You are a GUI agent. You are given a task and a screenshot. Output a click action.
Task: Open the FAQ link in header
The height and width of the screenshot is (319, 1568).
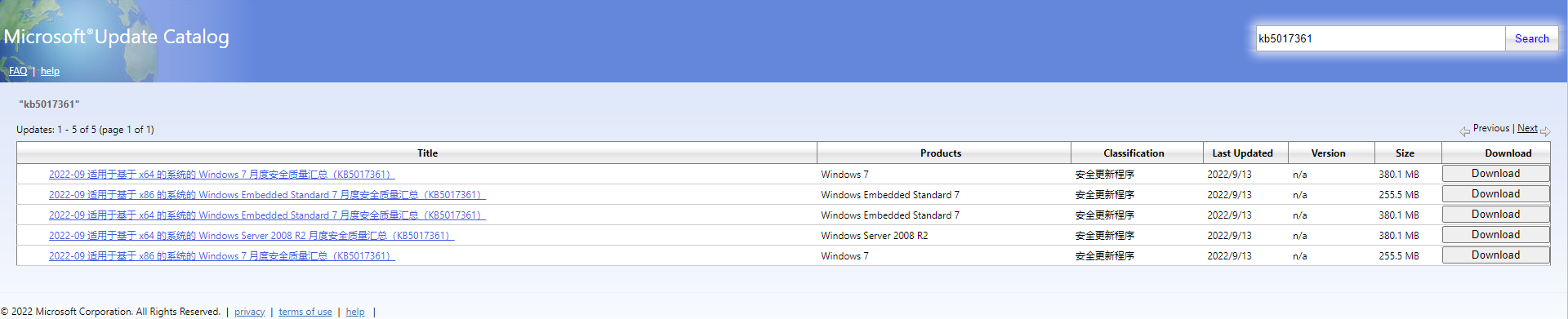18,71
